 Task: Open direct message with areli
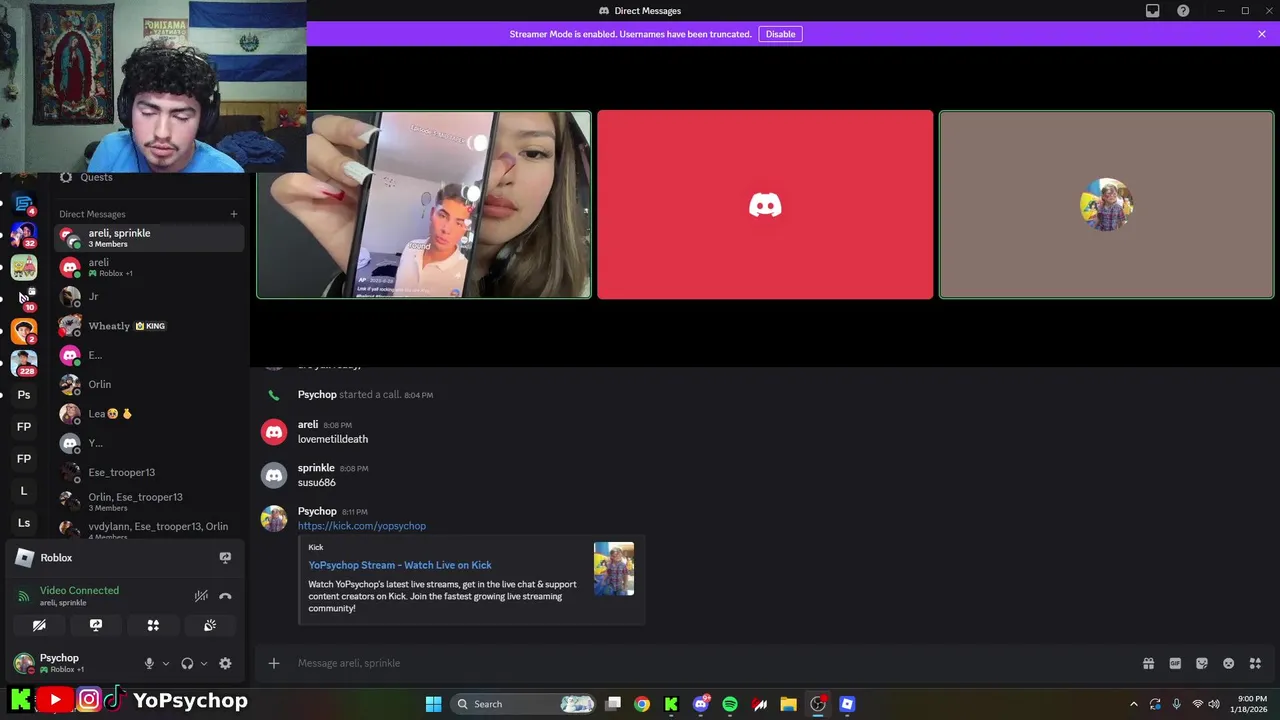149,267
